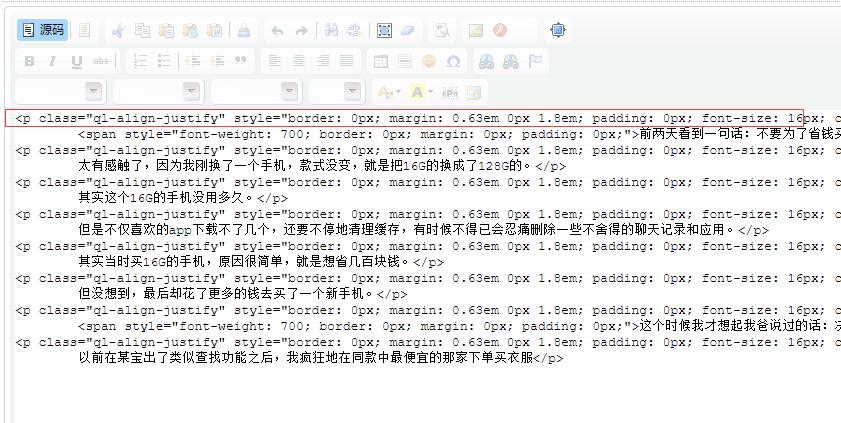Viewport: 841px width, 423px height.
Task: Click the cut scissors icon
Action: point(118,31)
